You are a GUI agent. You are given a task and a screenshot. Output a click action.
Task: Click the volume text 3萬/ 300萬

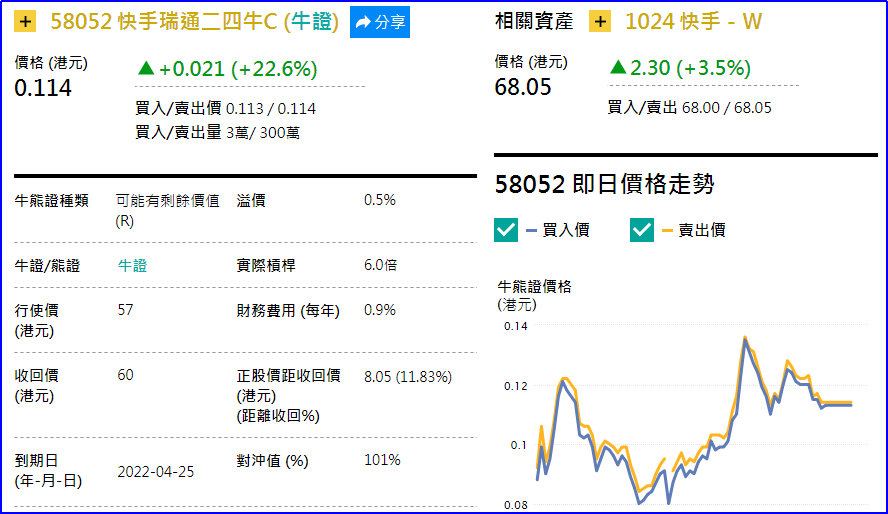[263, 132]
